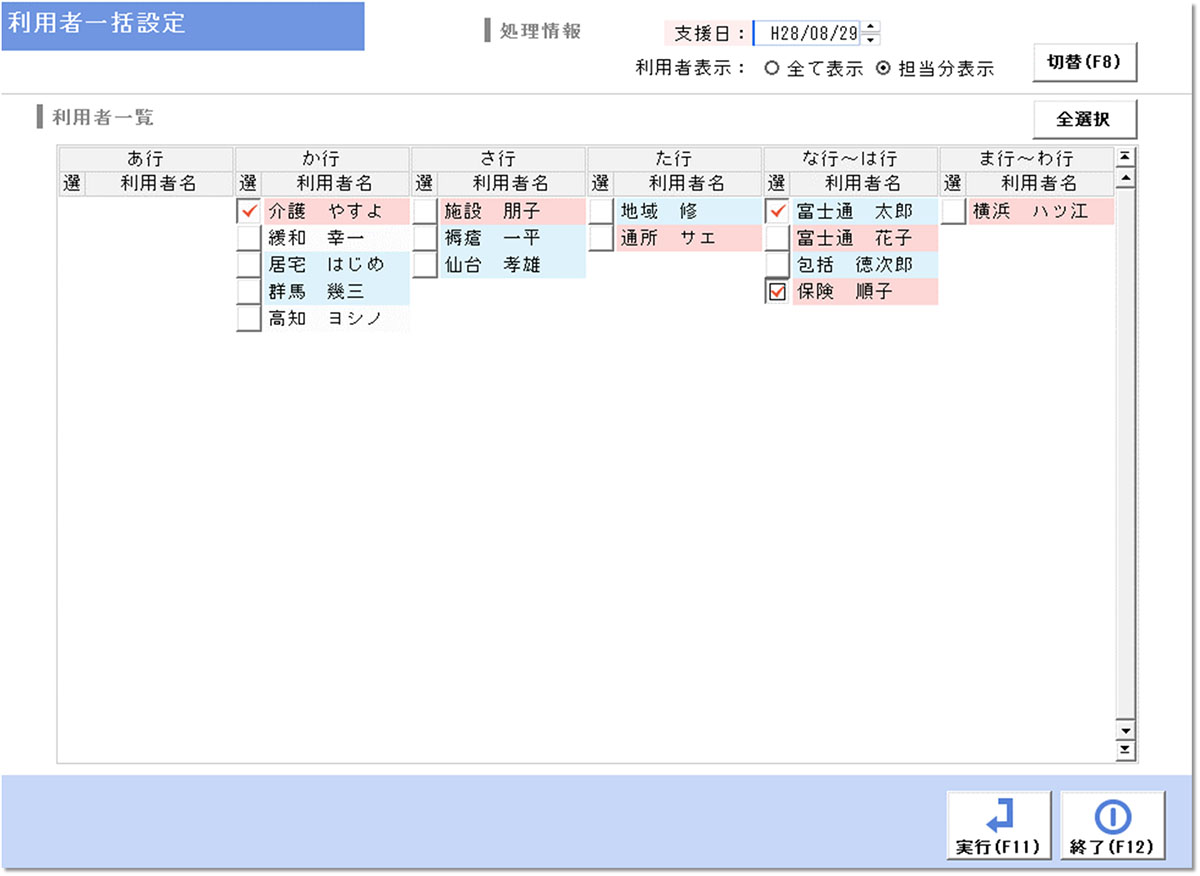Click the な行～は行 column group header
Screen dimensions: 1200x876
coord(850,159)
